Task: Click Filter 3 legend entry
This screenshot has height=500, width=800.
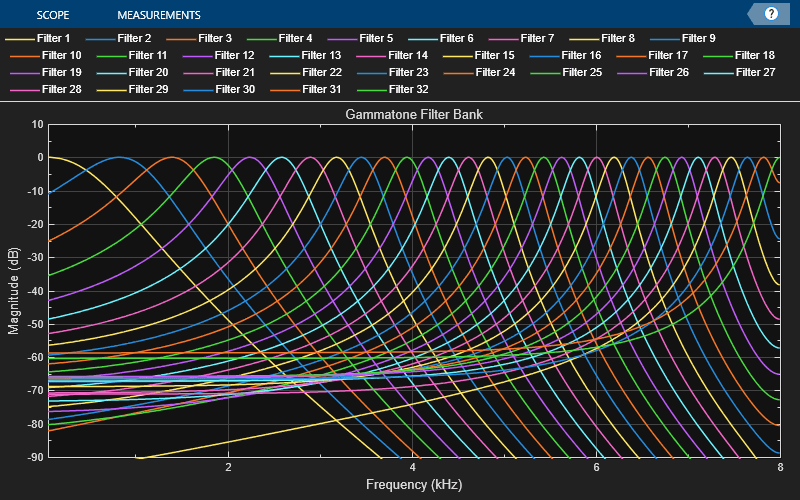Action: coord(214,38)
